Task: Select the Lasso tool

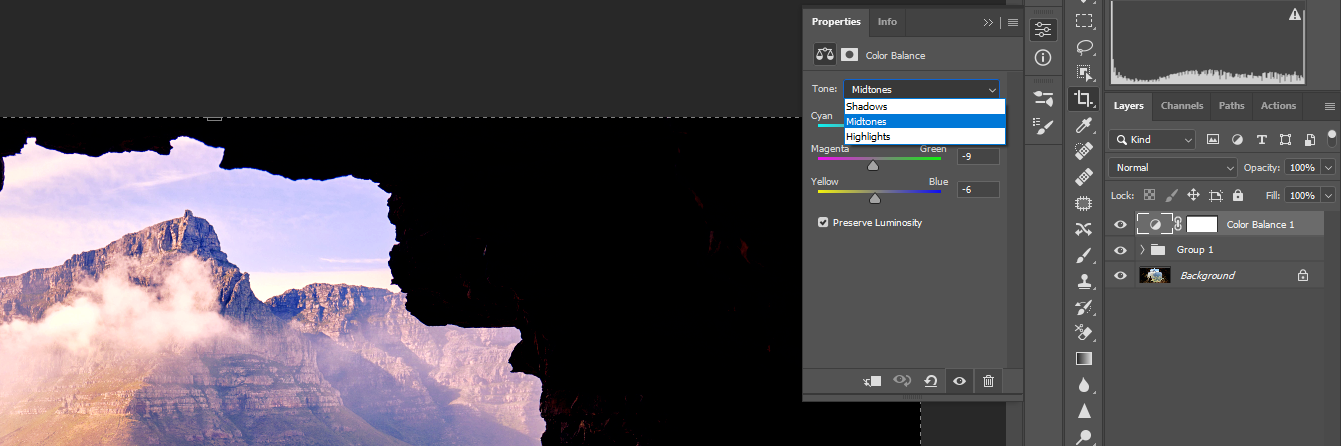Action: pos(1084,46)
